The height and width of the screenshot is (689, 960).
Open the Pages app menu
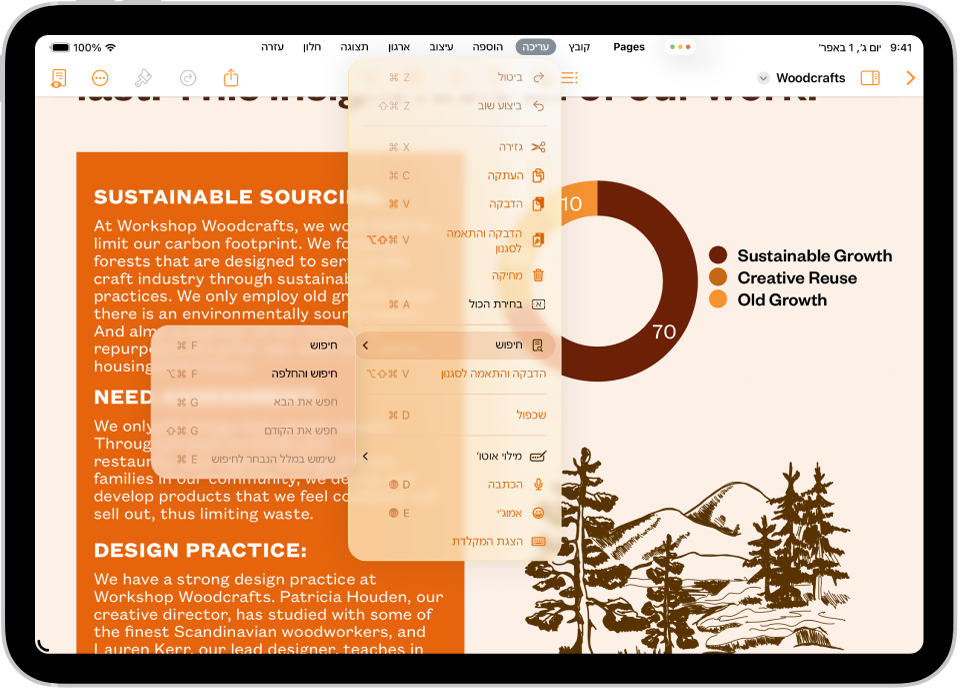(629, 47)
